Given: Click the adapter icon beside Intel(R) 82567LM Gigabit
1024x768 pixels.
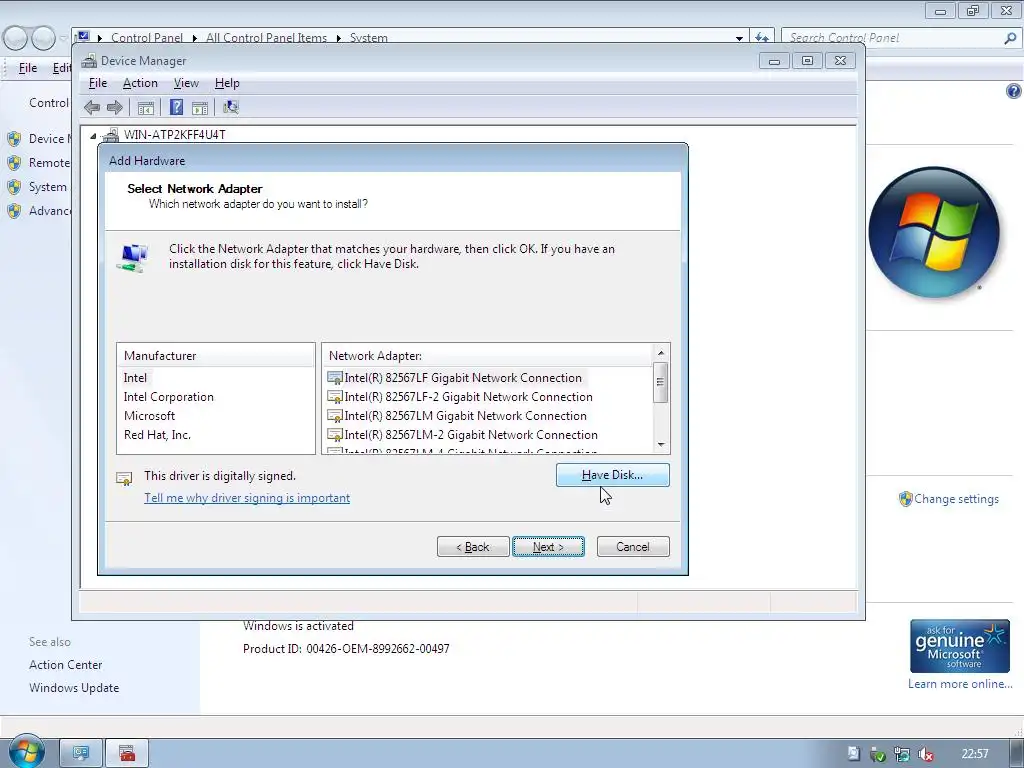Looking at the screenshot, I should pyautogui.click(x=335, y=416).
